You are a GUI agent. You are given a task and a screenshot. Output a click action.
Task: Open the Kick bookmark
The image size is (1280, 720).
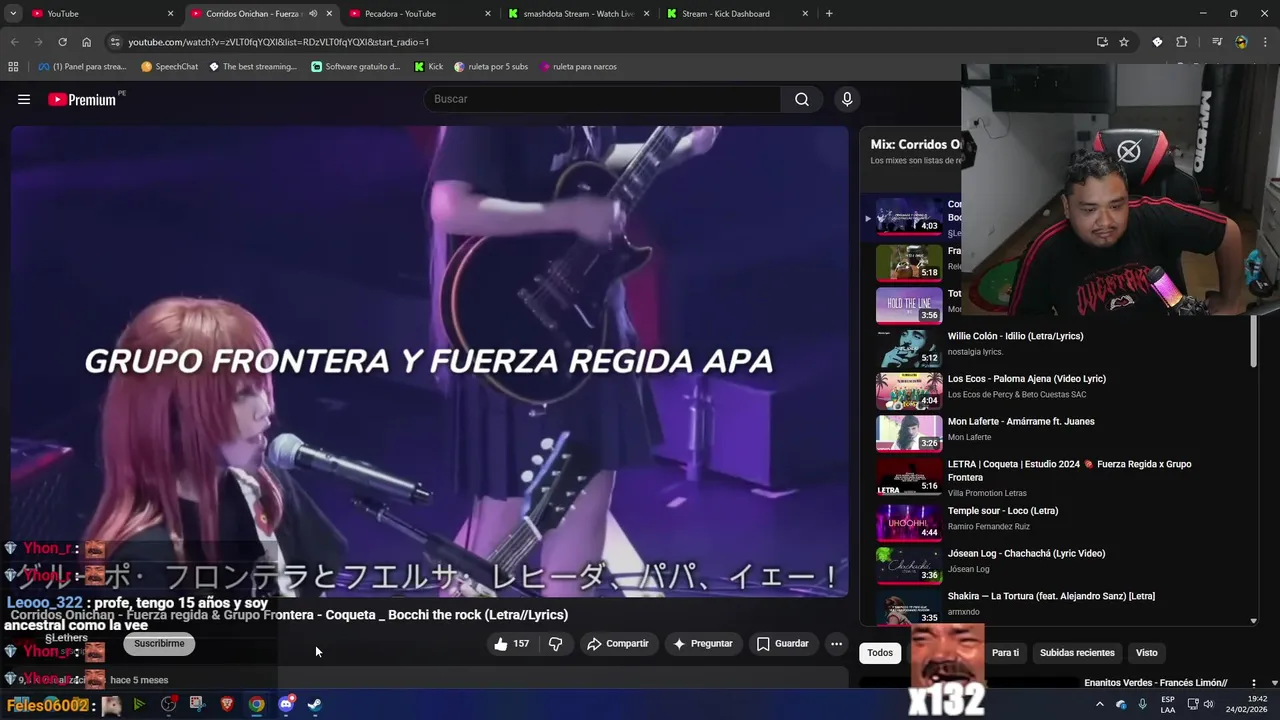tap(429, 67)
